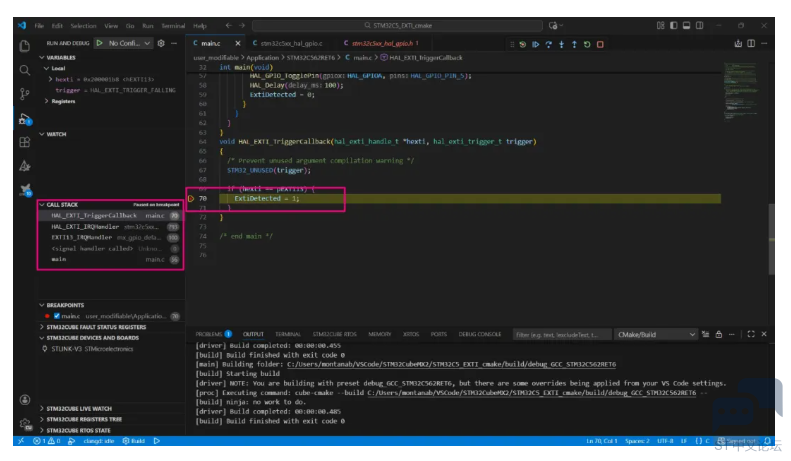
Task: Open launch.json via gear icon
Action: tap(161, 43)
